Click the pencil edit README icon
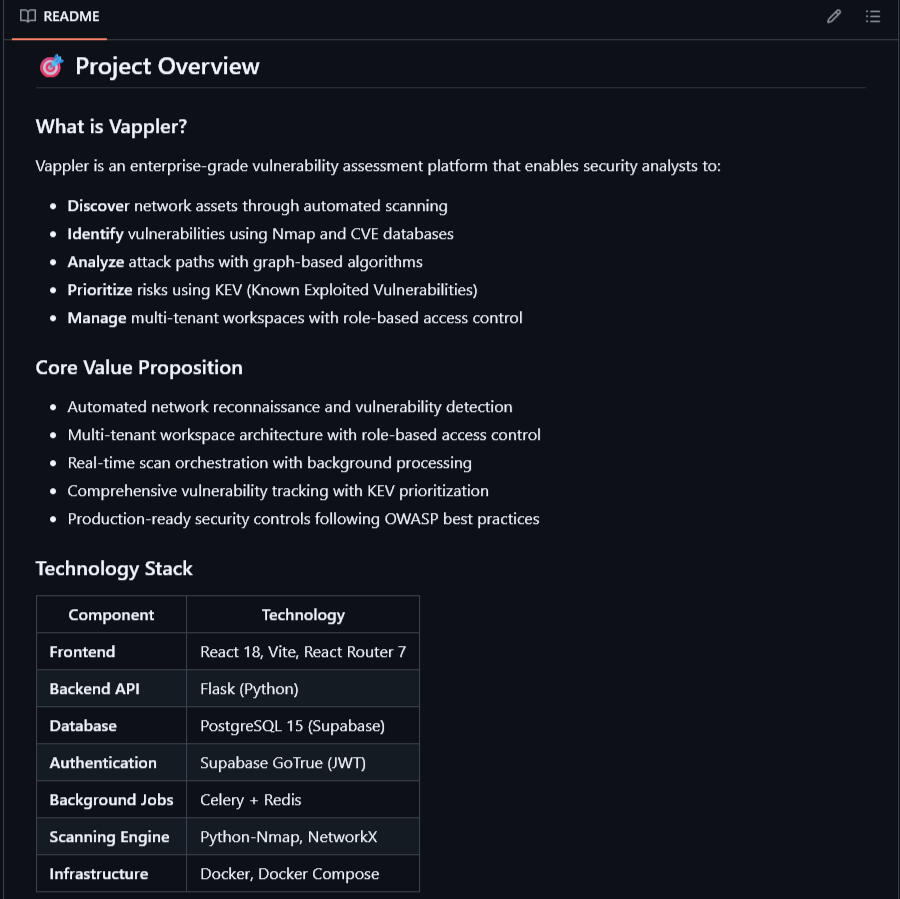900x899 pixels. click(x=834, y=16)
